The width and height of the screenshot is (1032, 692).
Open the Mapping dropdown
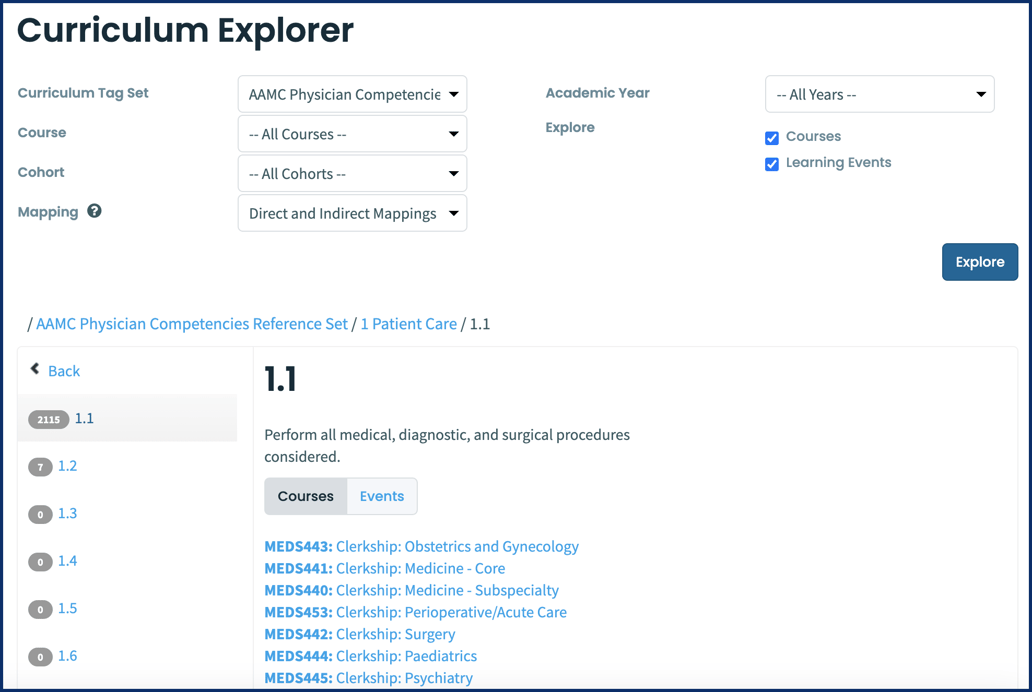(x=352, y=213)
